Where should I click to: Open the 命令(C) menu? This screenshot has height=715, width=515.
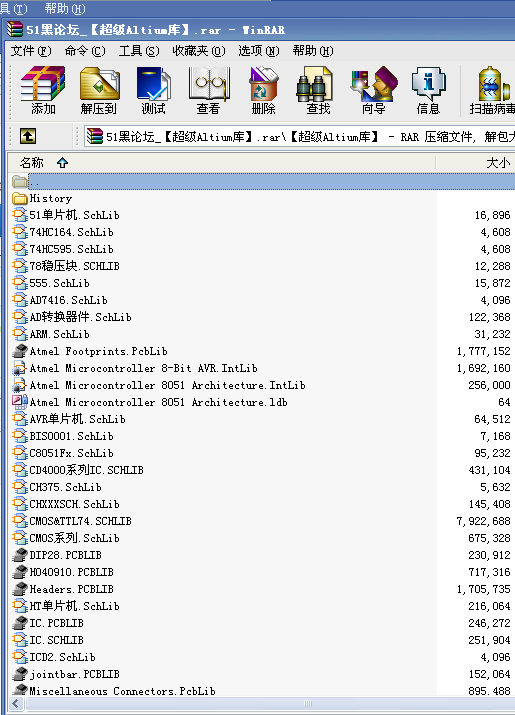point(85,51)
